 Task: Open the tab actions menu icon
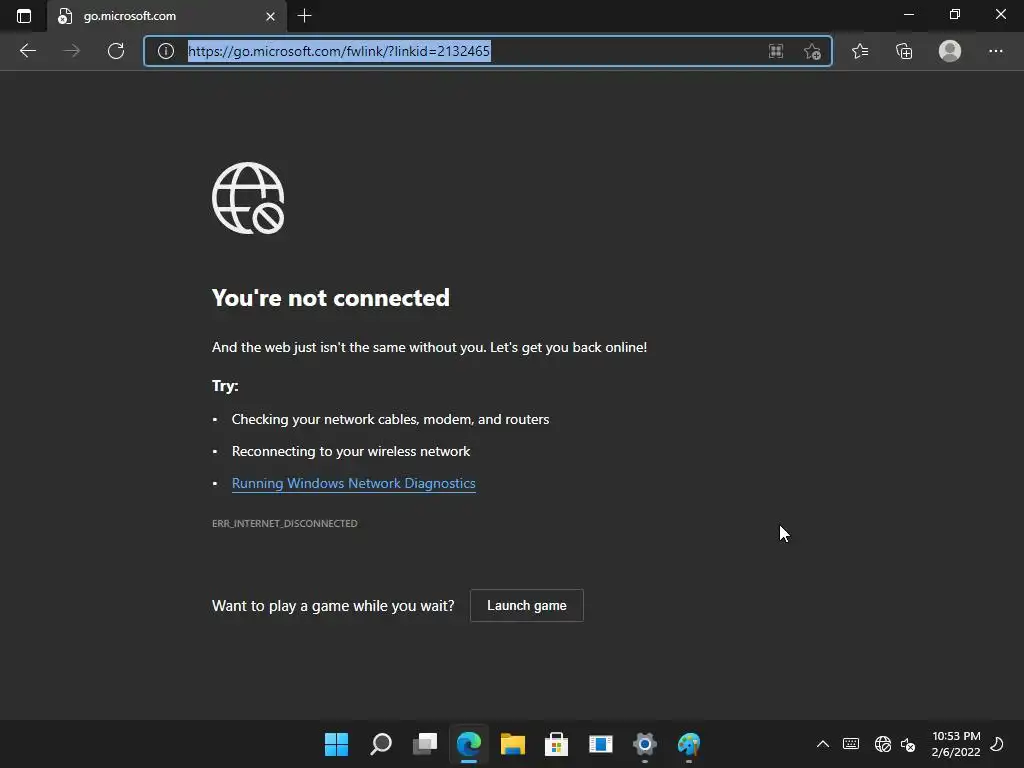(24, 16)
